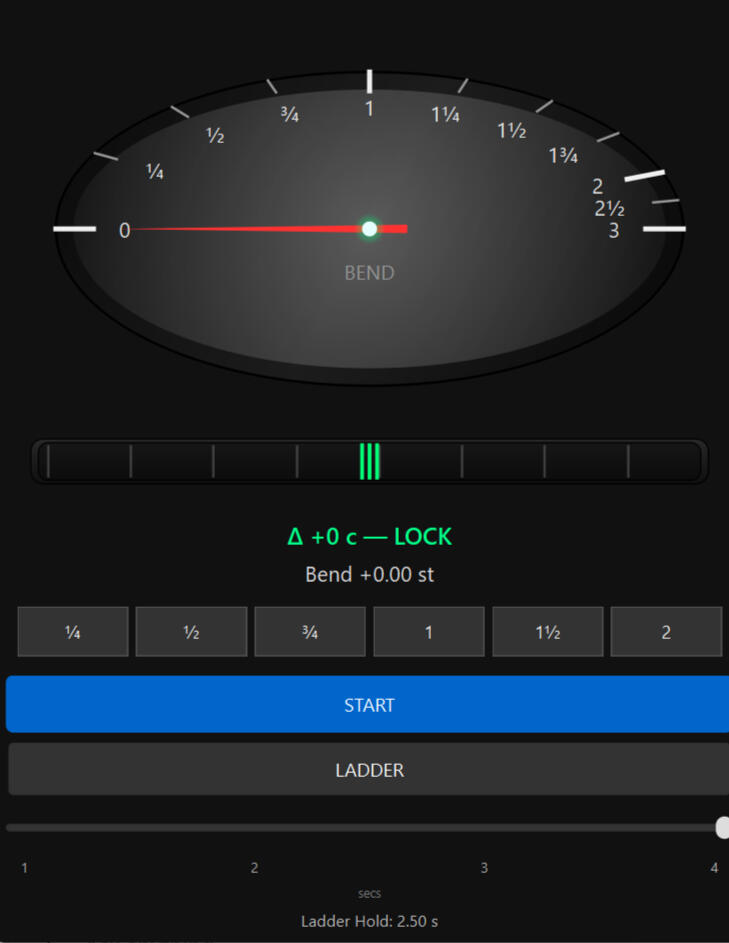
Task: Click the 2½ label on the gauge dial
Action: click(609, 209)
